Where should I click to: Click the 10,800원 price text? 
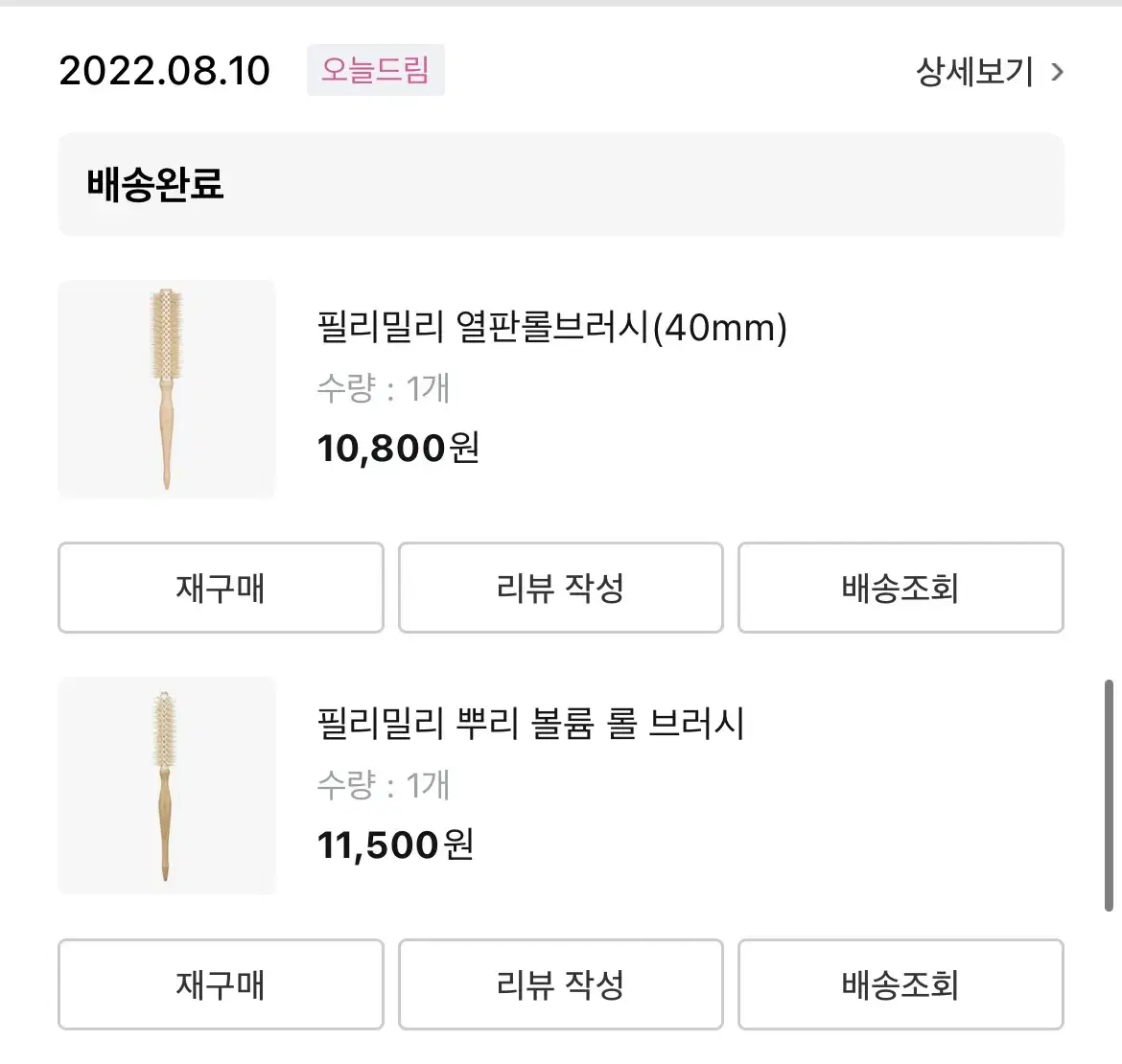click(x=398, y=449)
